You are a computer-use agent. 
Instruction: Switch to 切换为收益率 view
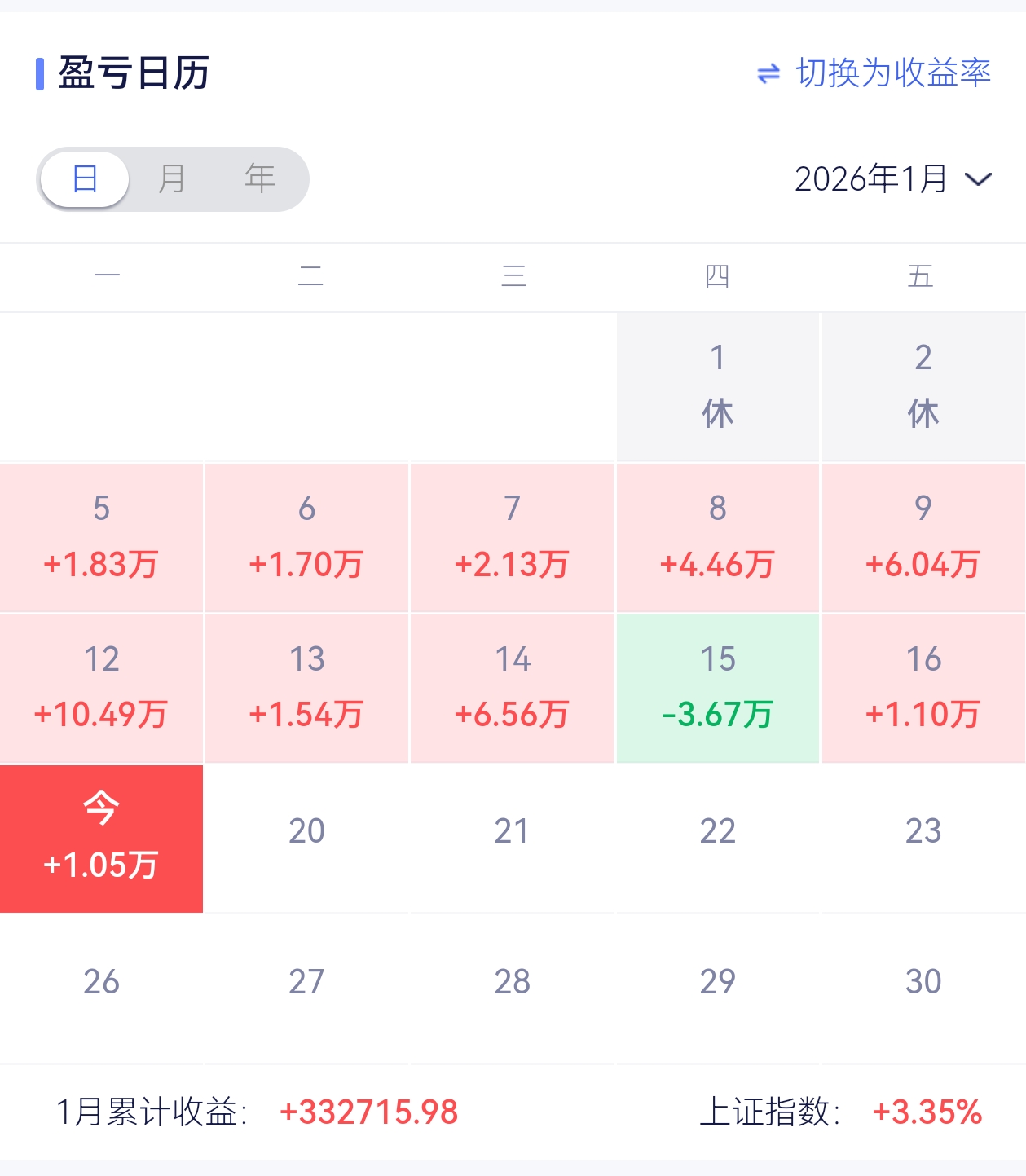892,73
